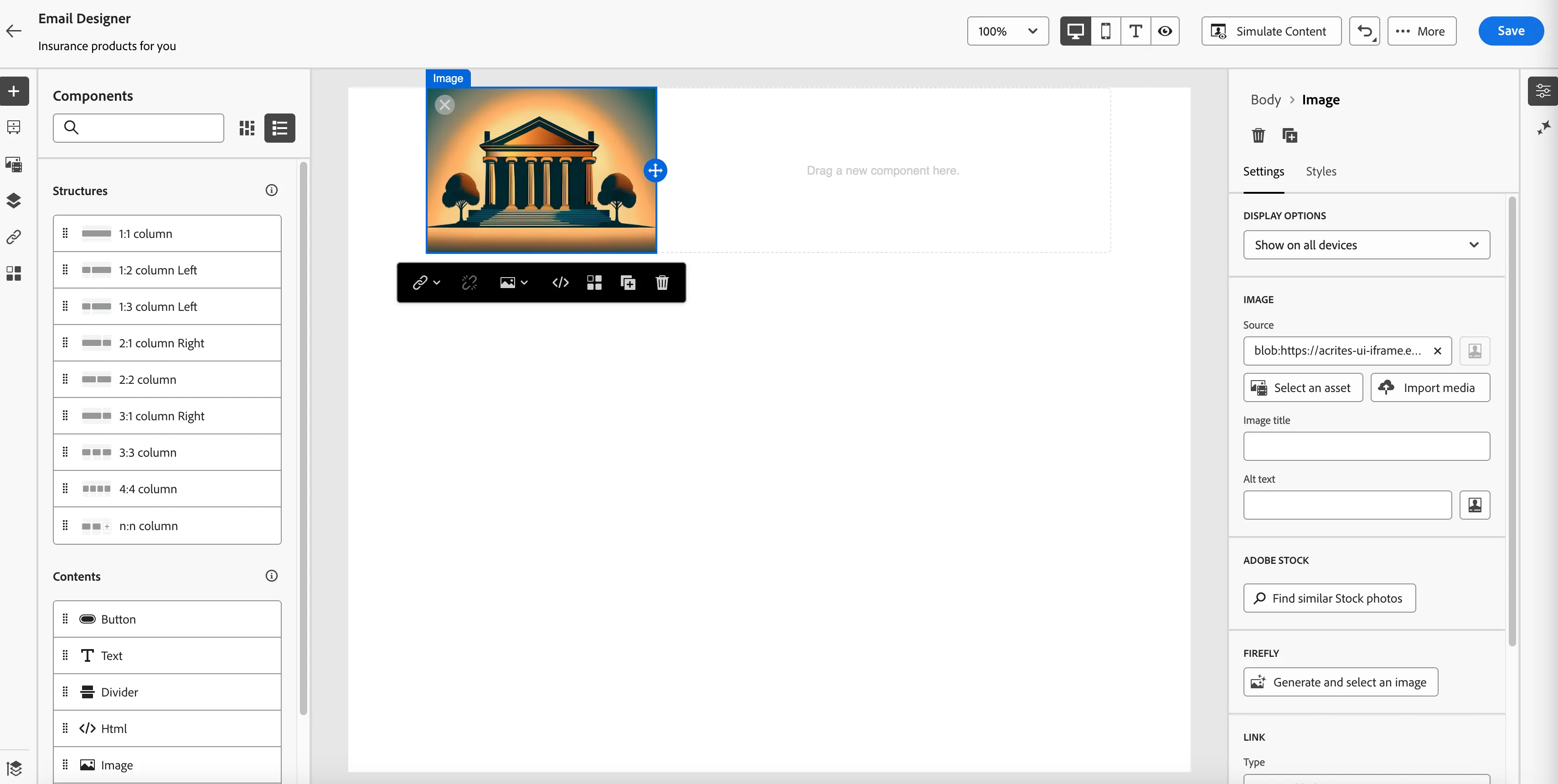Click the components search field

[x=139, y=128]
